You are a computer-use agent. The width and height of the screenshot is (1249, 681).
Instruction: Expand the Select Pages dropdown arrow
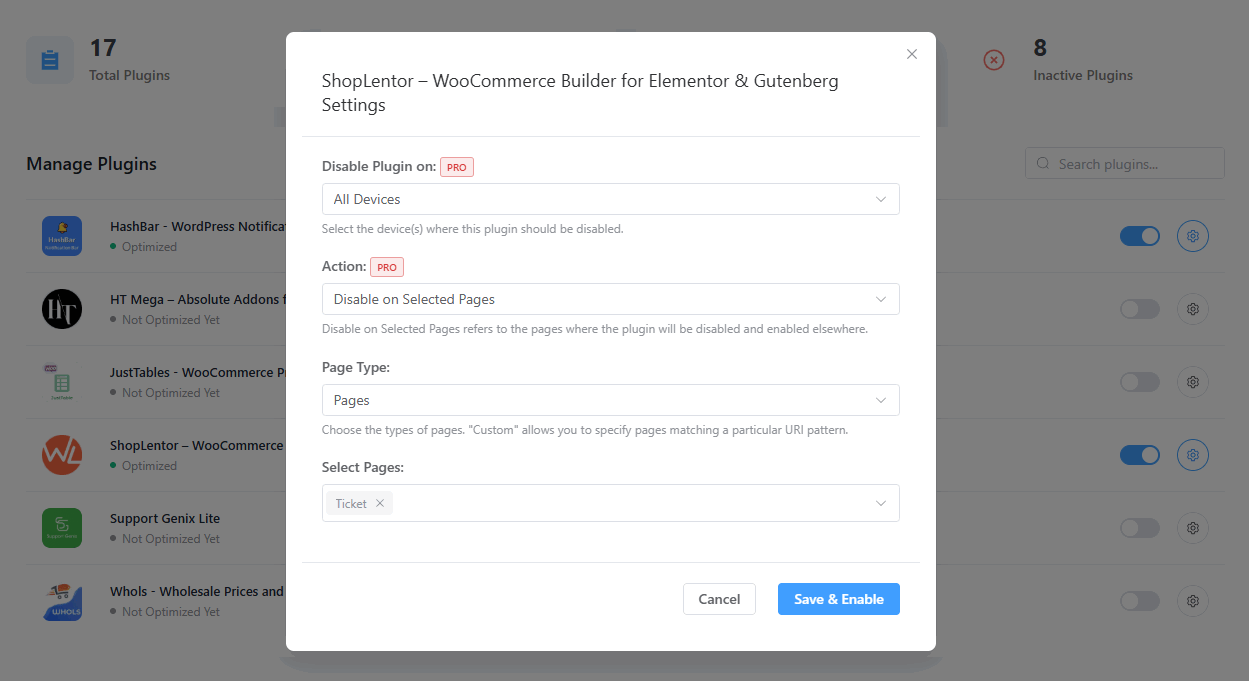(881, 503)
